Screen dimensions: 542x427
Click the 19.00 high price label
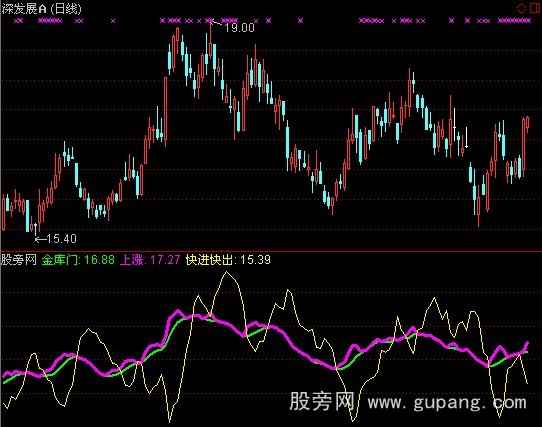pos(240,27)
